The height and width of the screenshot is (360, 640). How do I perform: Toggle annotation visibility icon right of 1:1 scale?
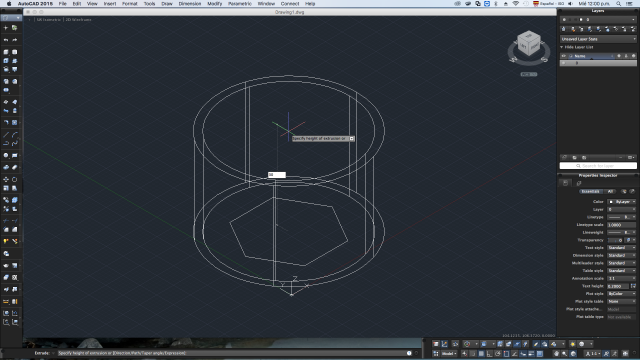(606, 353)
